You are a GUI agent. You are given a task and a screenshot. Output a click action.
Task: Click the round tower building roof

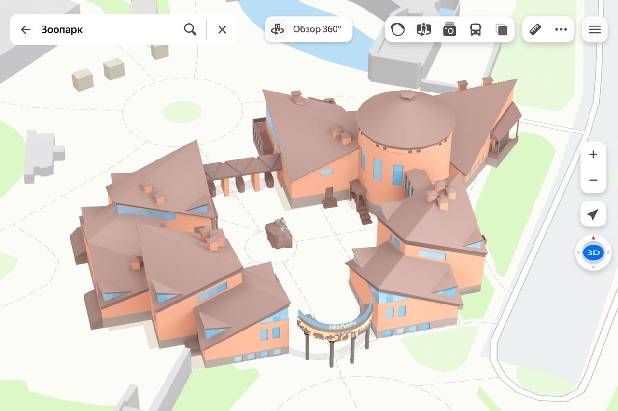(406, 118)
